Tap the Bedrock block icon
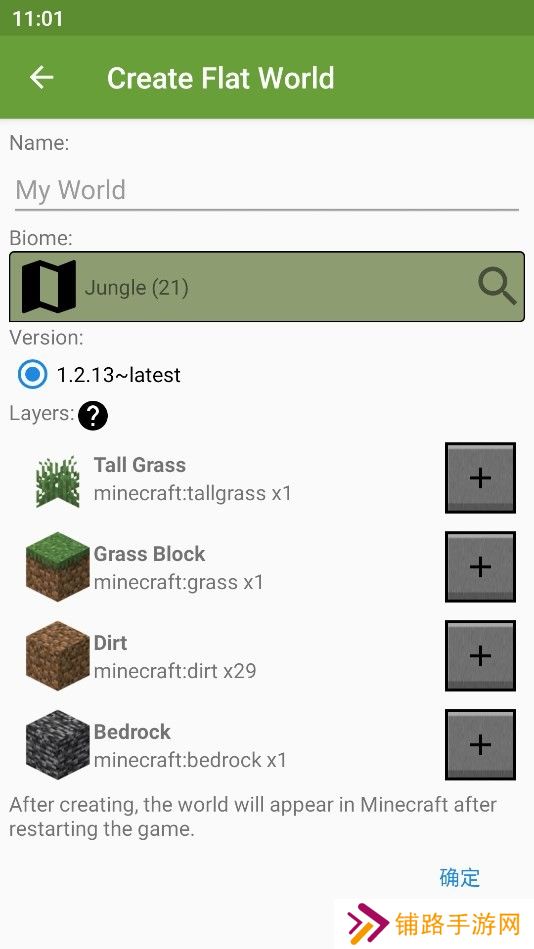The image size is (534, 949). coord(58,744)
